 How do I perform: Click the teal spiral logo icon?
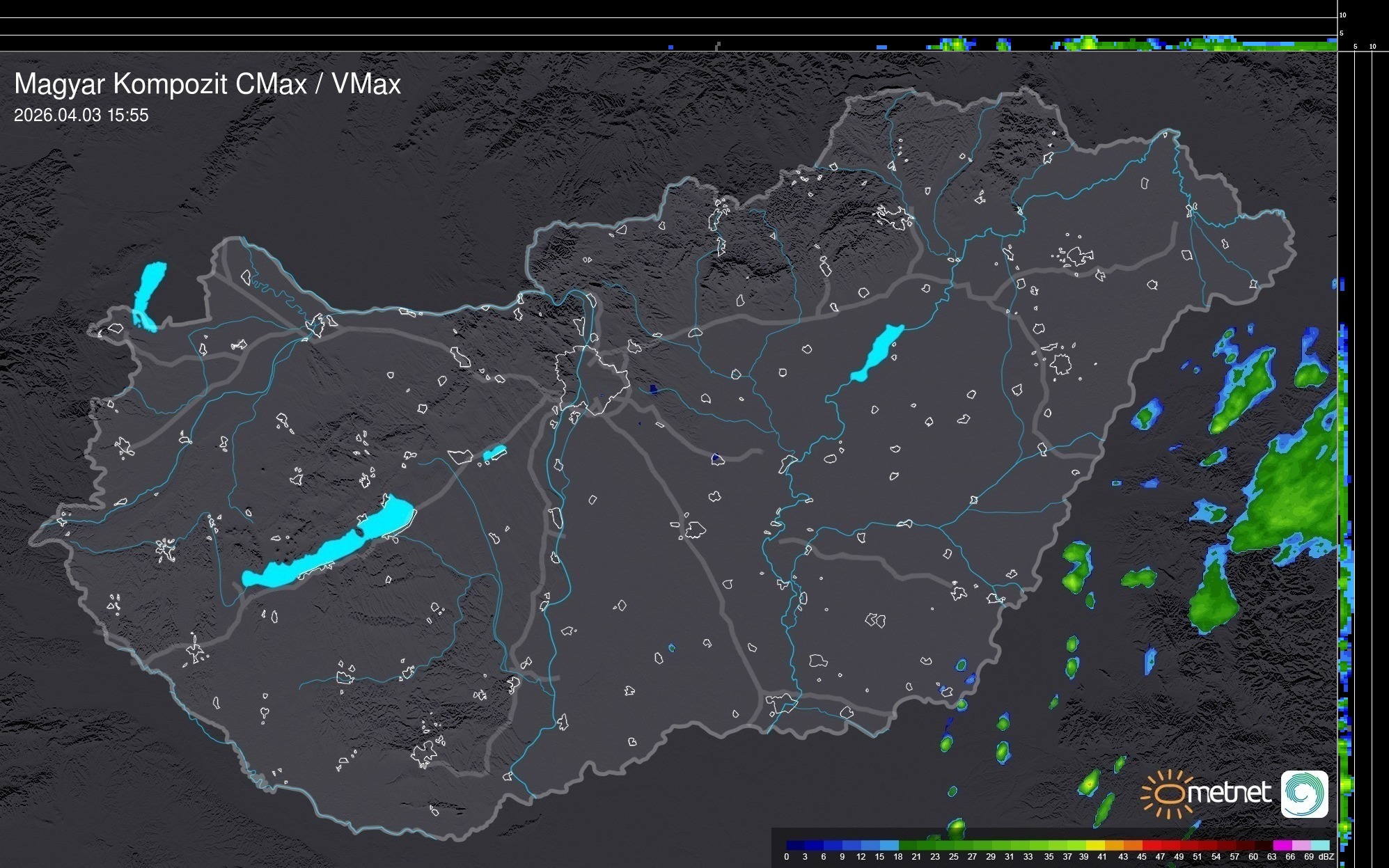pyautogui.click(x=1304, y=794)
